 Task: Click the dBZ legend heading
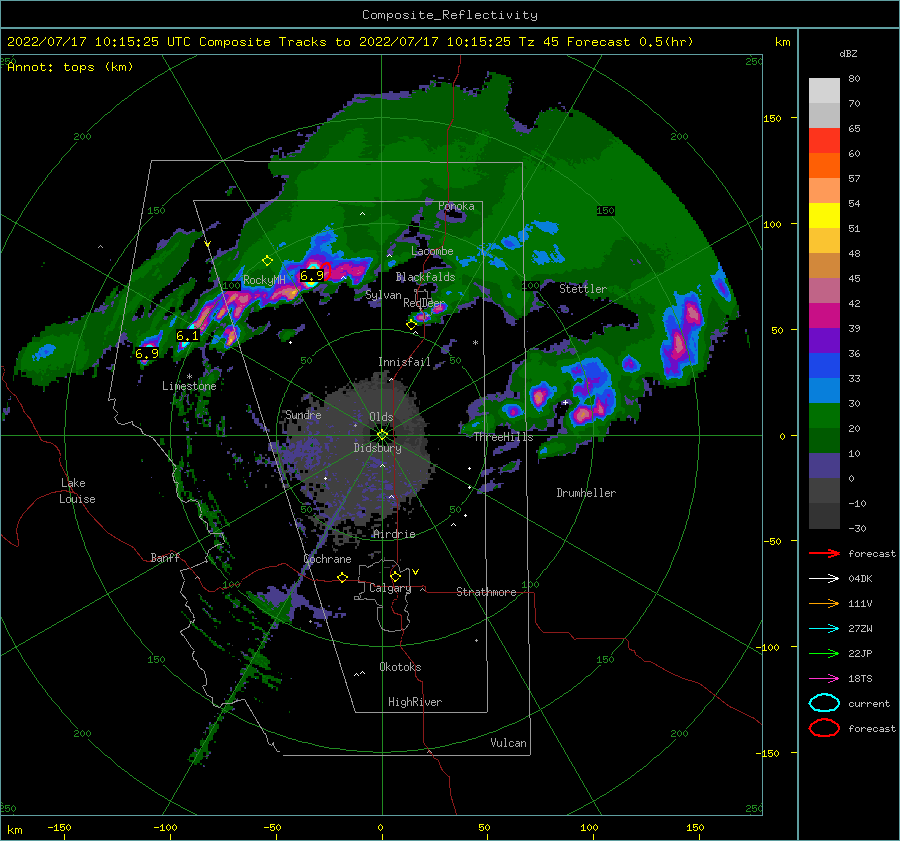point(848,54)
